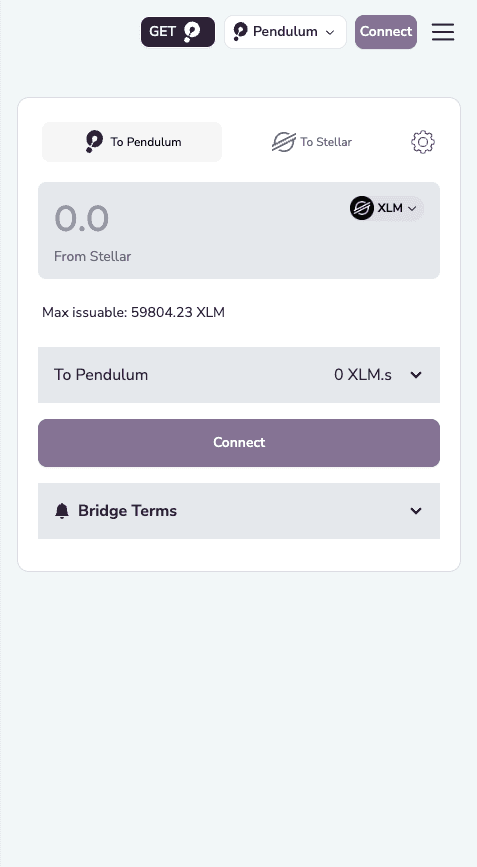Screen dimensions: 477x867
Task: Click the small Connect button in header
Action: [x=386, y=32]
